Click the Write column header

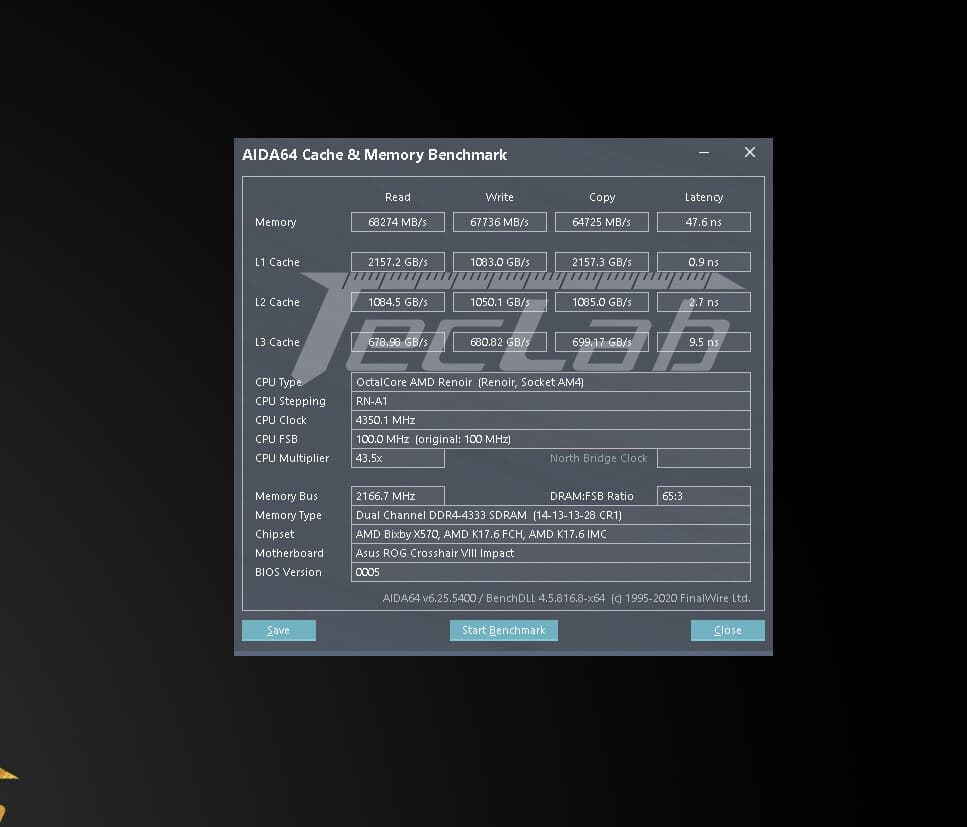click(x=500, y=197)
